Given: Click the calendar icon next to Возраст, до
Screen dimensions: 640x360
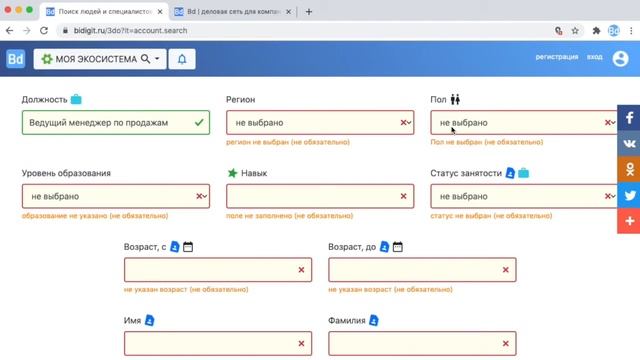Looking at the screenshot, I should [398, 247].
